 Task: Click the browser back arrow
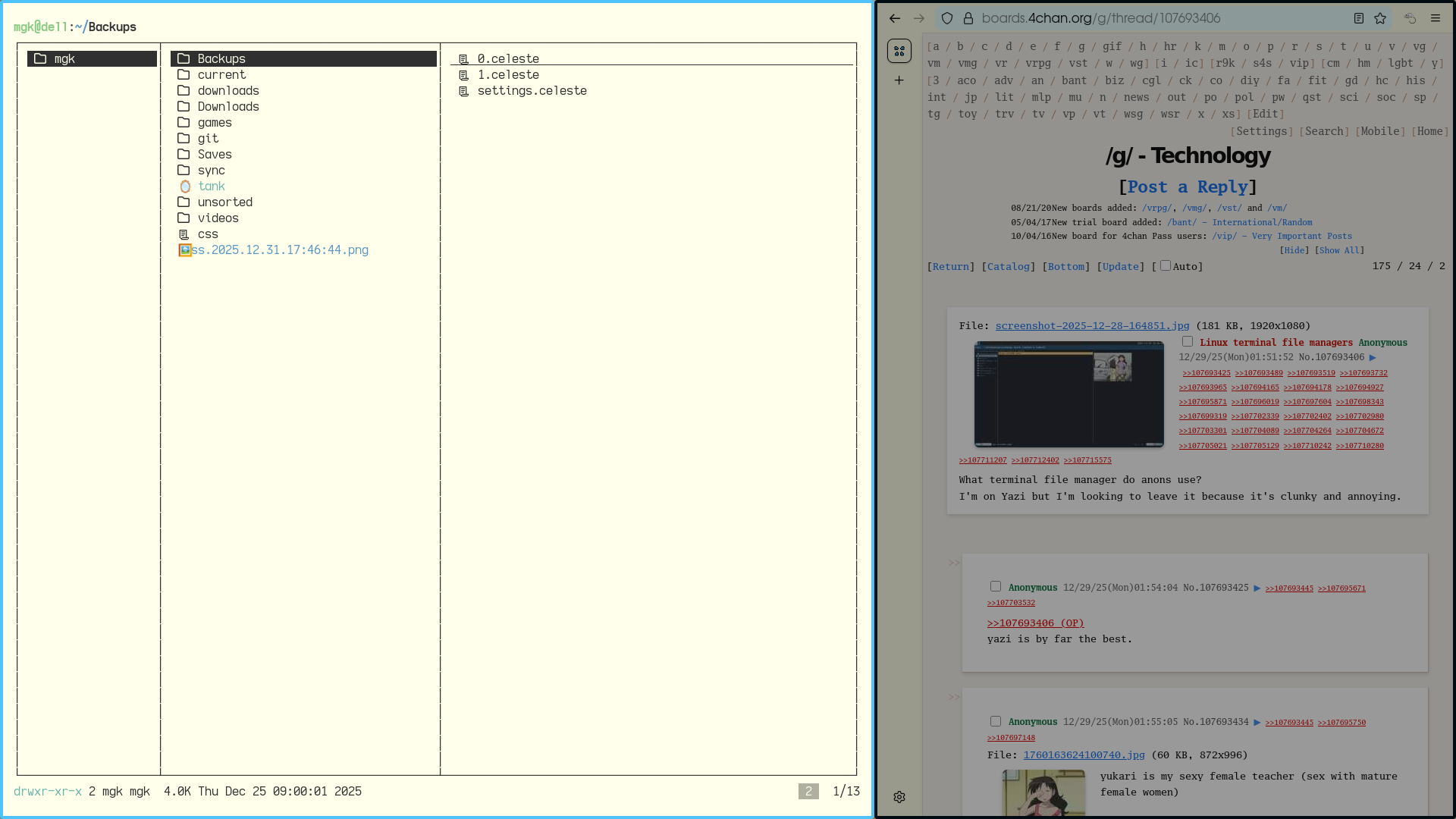click(895, 18)
